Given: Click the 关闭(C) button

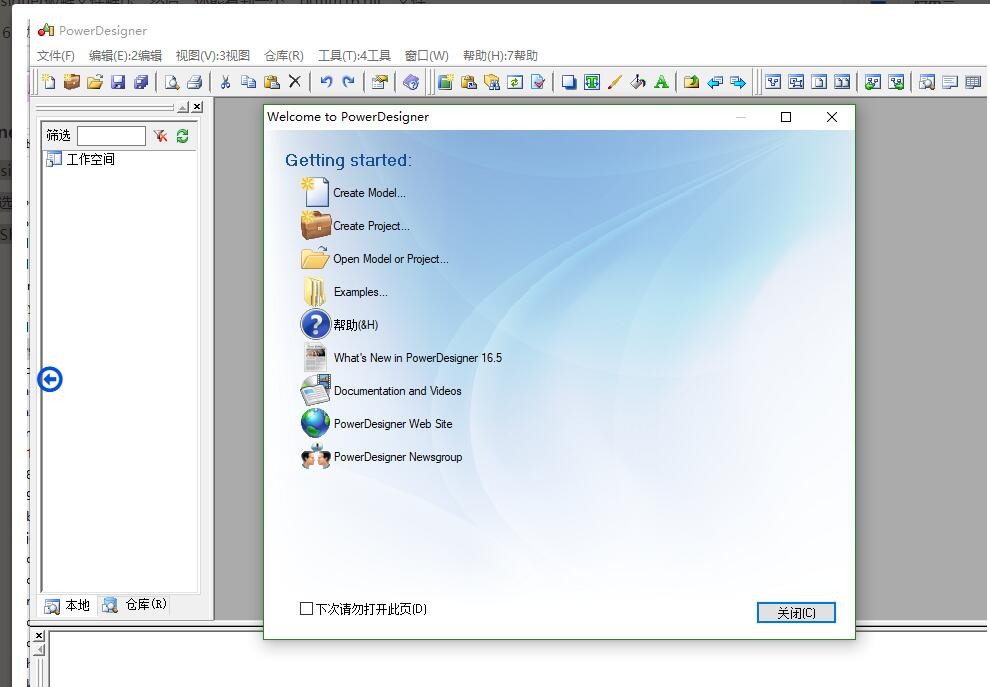Looking at the screenshot, I should (x=796, y=612).
